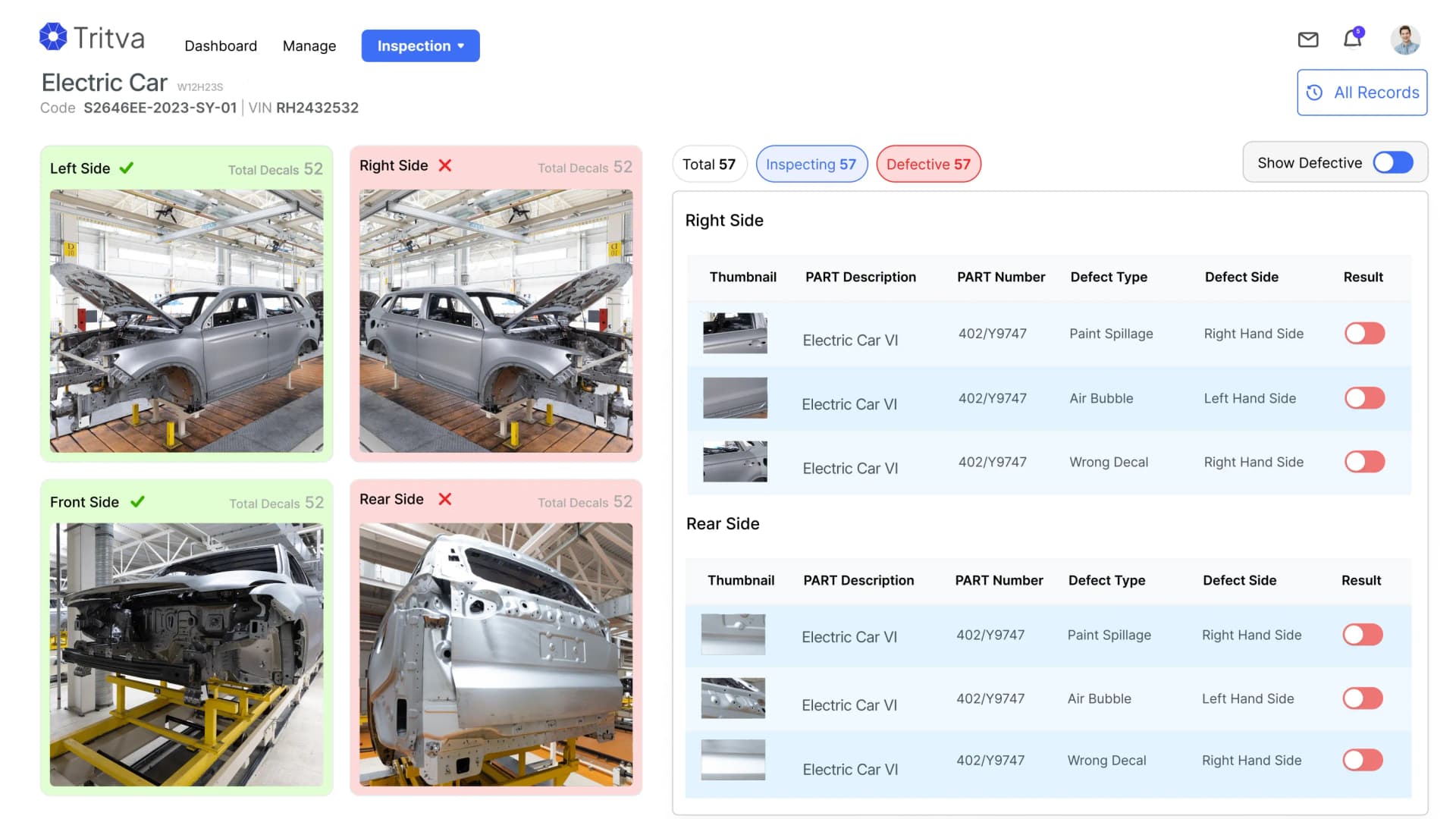Click the user profile avatar
This screenshot has height=819, width=1456.
[x=1405, y=39]
